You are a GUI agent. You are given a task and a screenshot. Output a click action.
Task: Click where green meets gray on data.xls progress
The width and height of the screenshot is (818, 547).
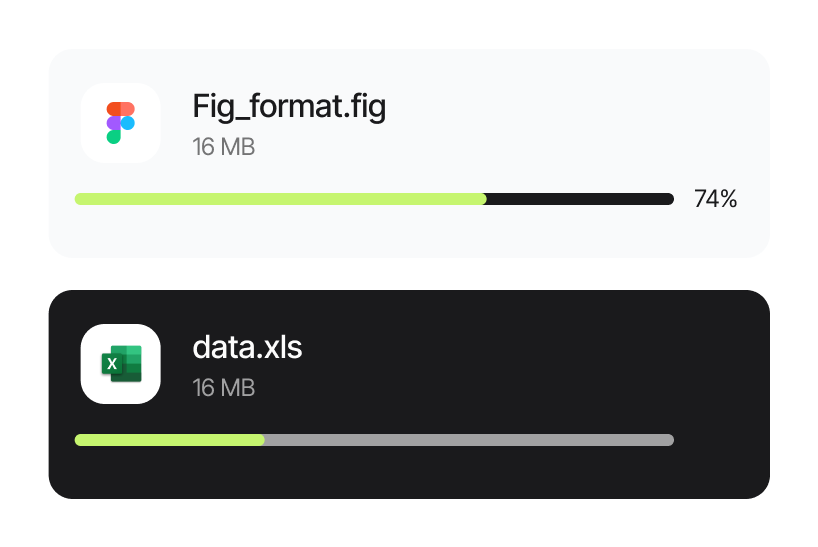264,440
